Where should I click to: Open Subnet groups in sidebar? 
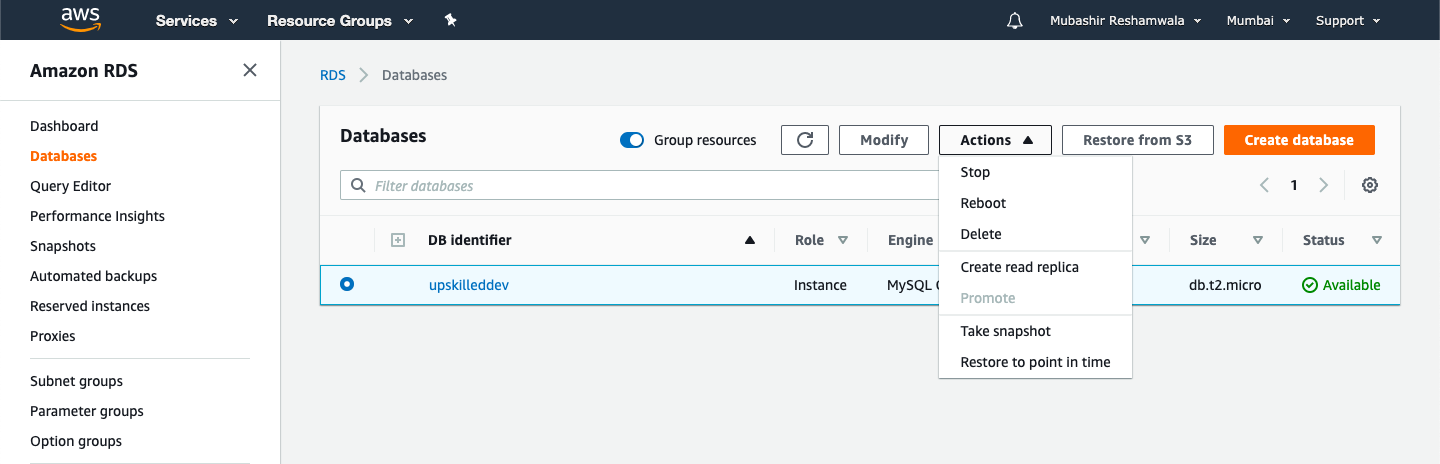click(76, 381)
